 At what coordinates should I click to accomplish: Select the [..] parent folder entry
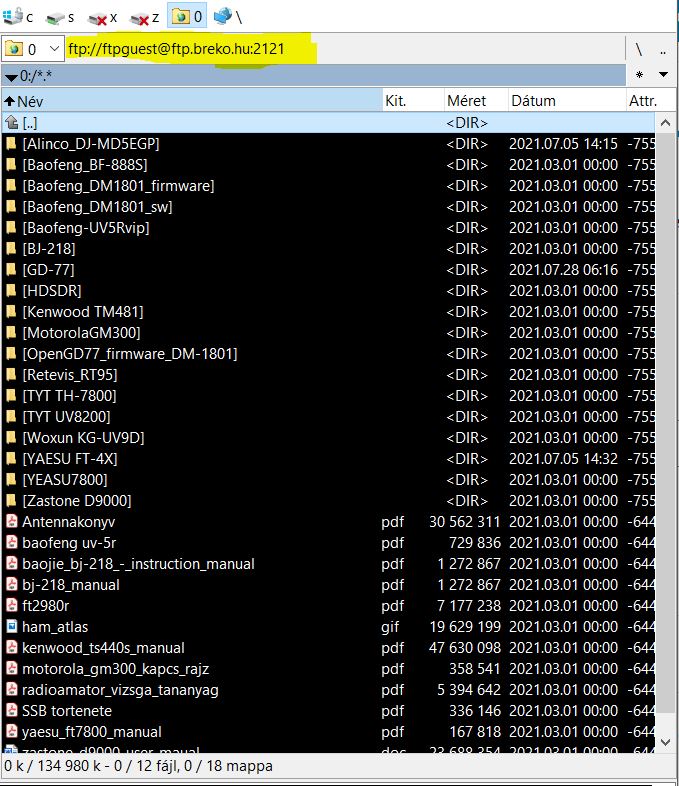328,122
